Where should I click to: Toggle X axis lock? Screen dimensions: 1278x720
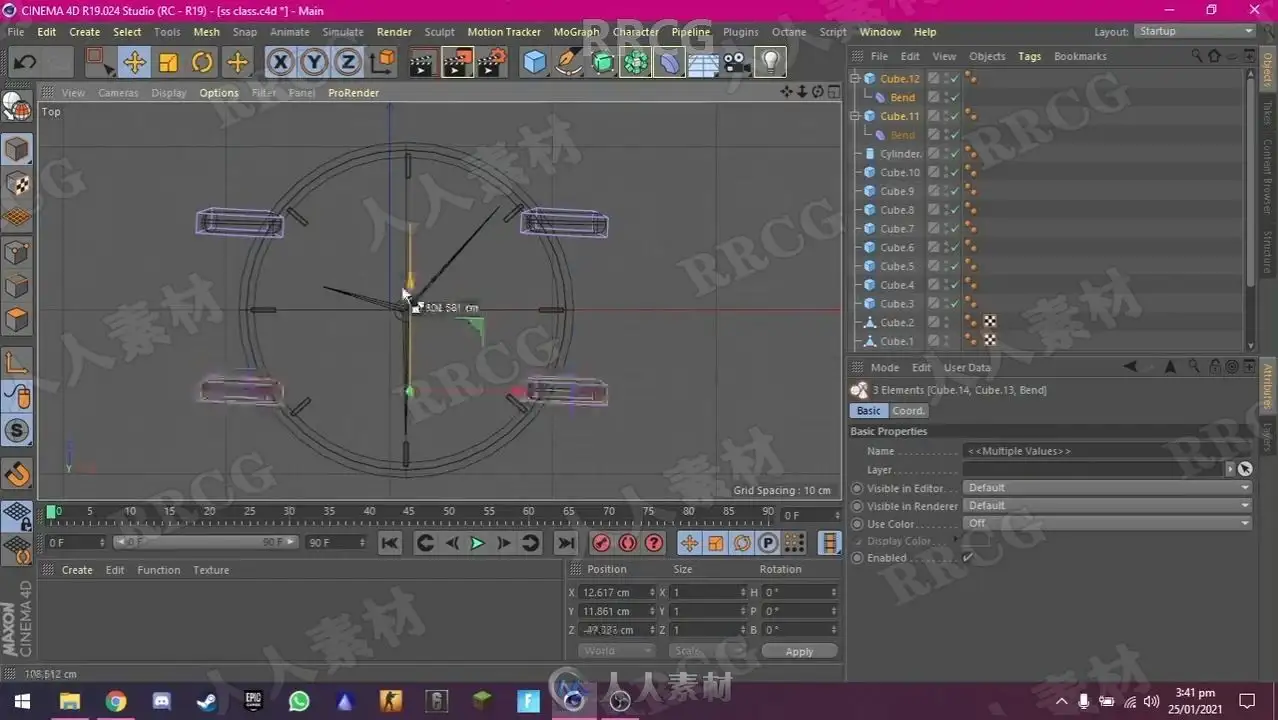(x=280, y=63)
